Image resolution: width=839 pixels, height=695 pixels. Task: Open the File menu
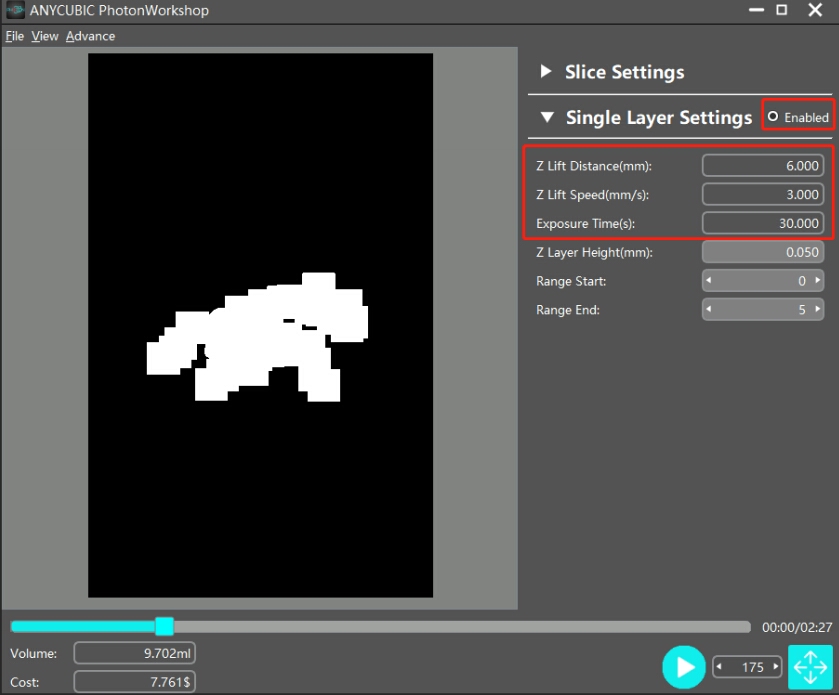(x=14, y=36)
